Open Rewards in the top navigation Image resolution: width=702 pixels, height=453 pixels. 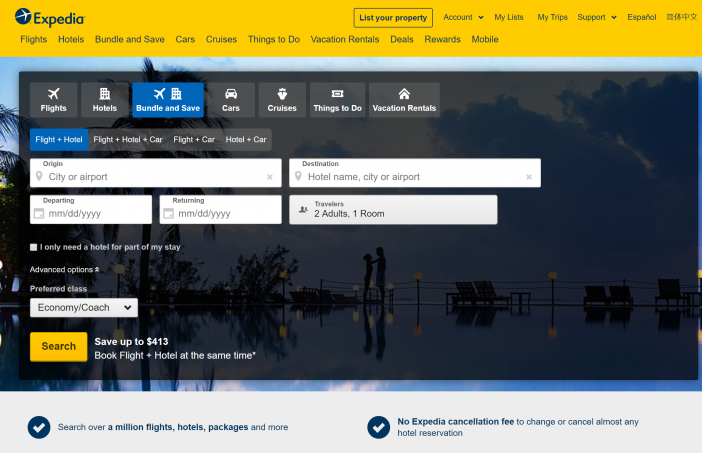pos(442,39)
